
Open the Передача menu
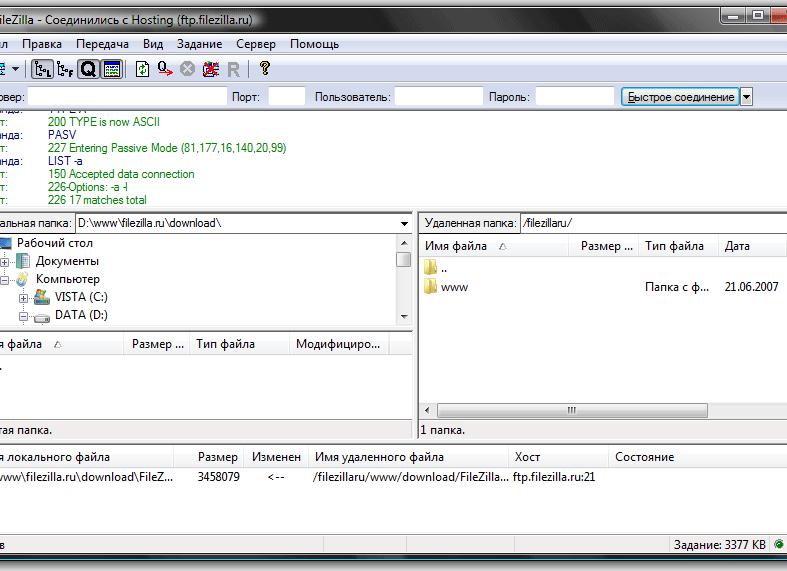102,44
